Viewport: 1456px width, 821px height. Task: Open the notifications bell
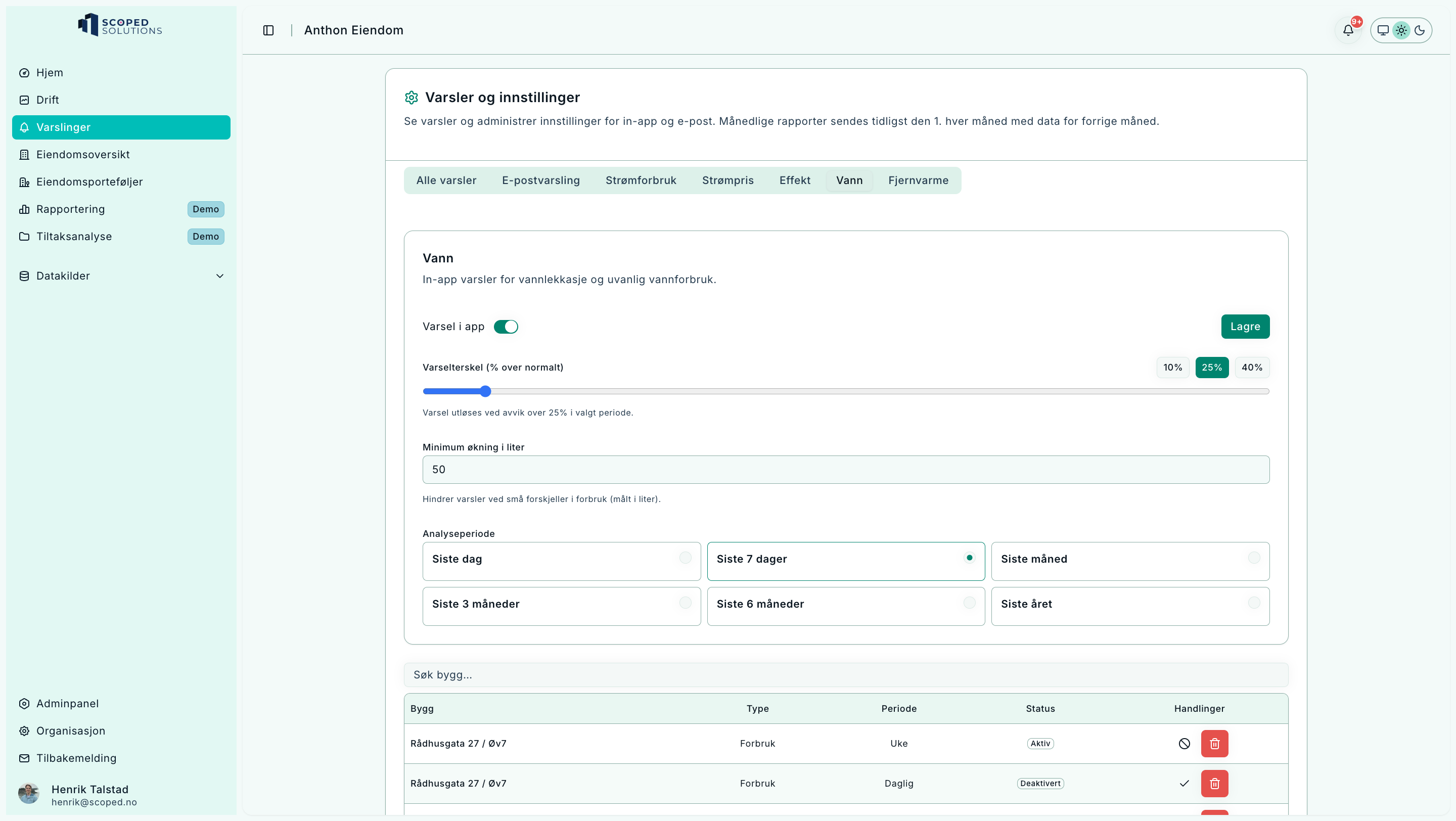coord(1348,30)
